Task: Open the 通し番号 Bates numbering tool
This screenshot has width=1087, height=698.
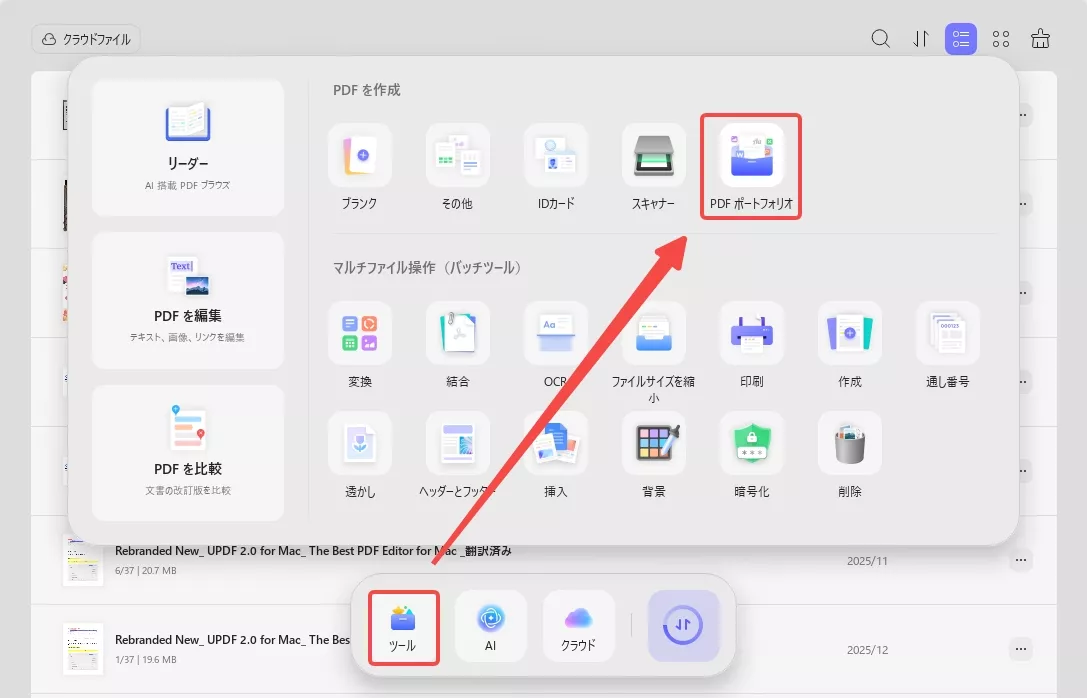Action: click(948, 345)
